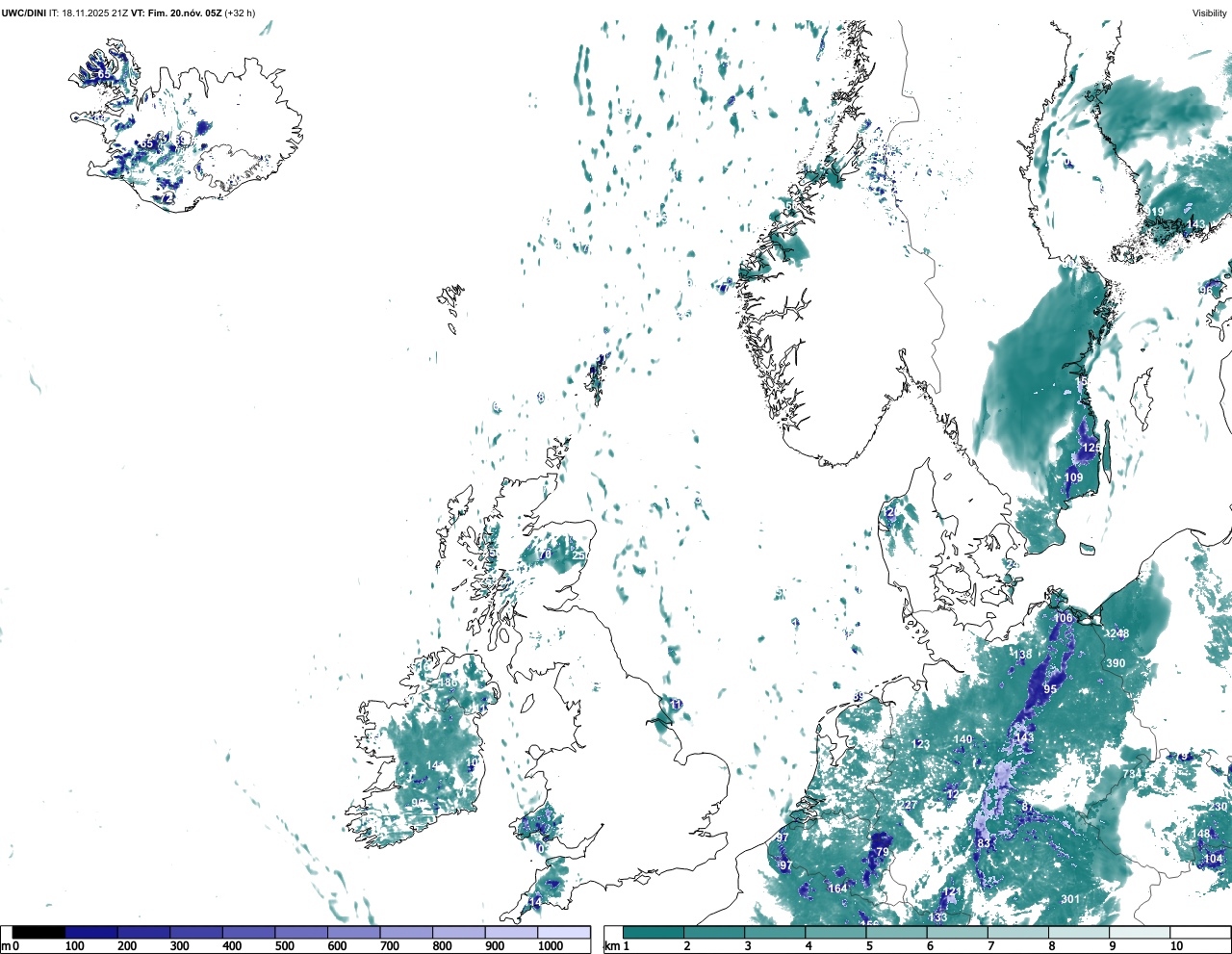Click the '164' visibility value on map
Viewport: 1232px width, 954px height.
click(838, 889)
